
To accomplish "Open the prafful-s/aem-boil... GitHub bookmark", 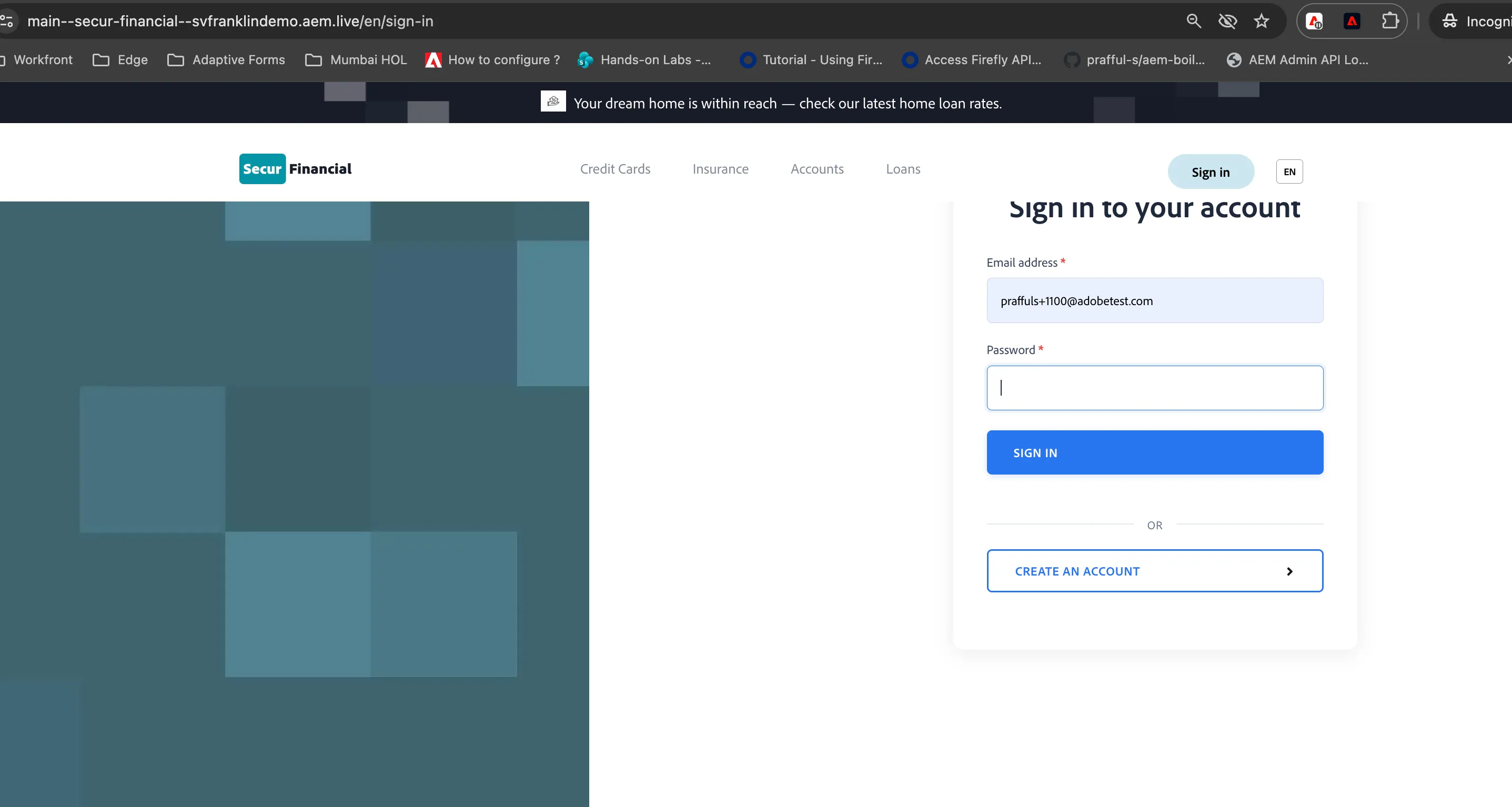I will 1135,60.
